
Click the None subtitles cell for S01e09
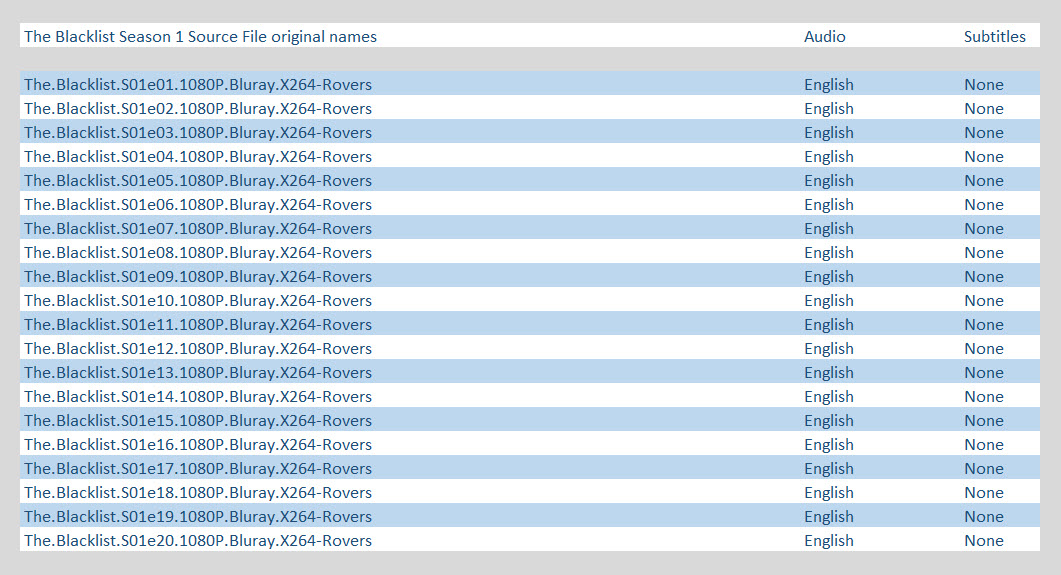click(984, 277)
